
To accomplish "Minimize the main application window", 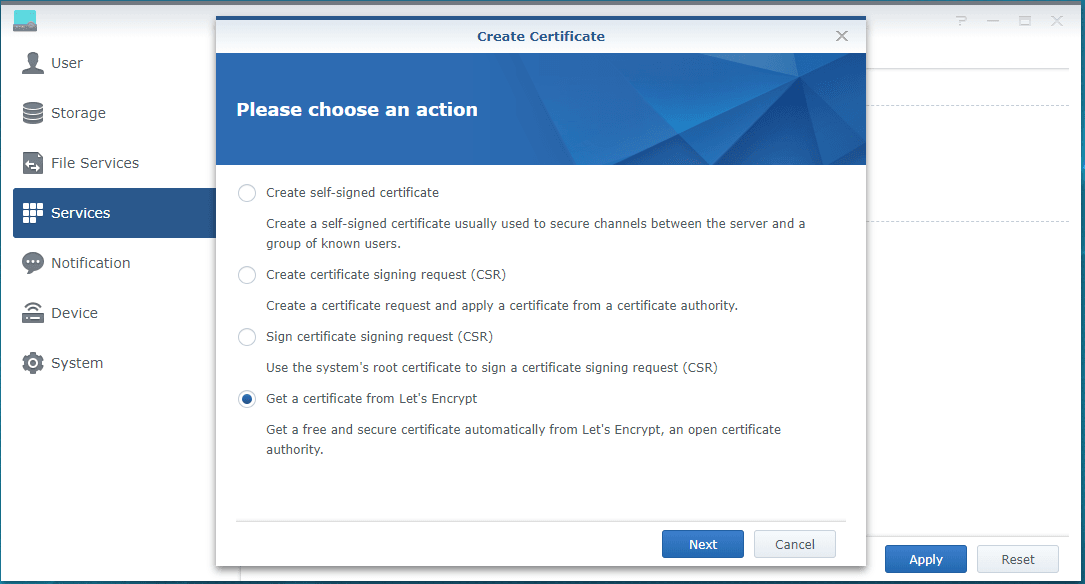I will pyautogui.click(x=993, y=20).
